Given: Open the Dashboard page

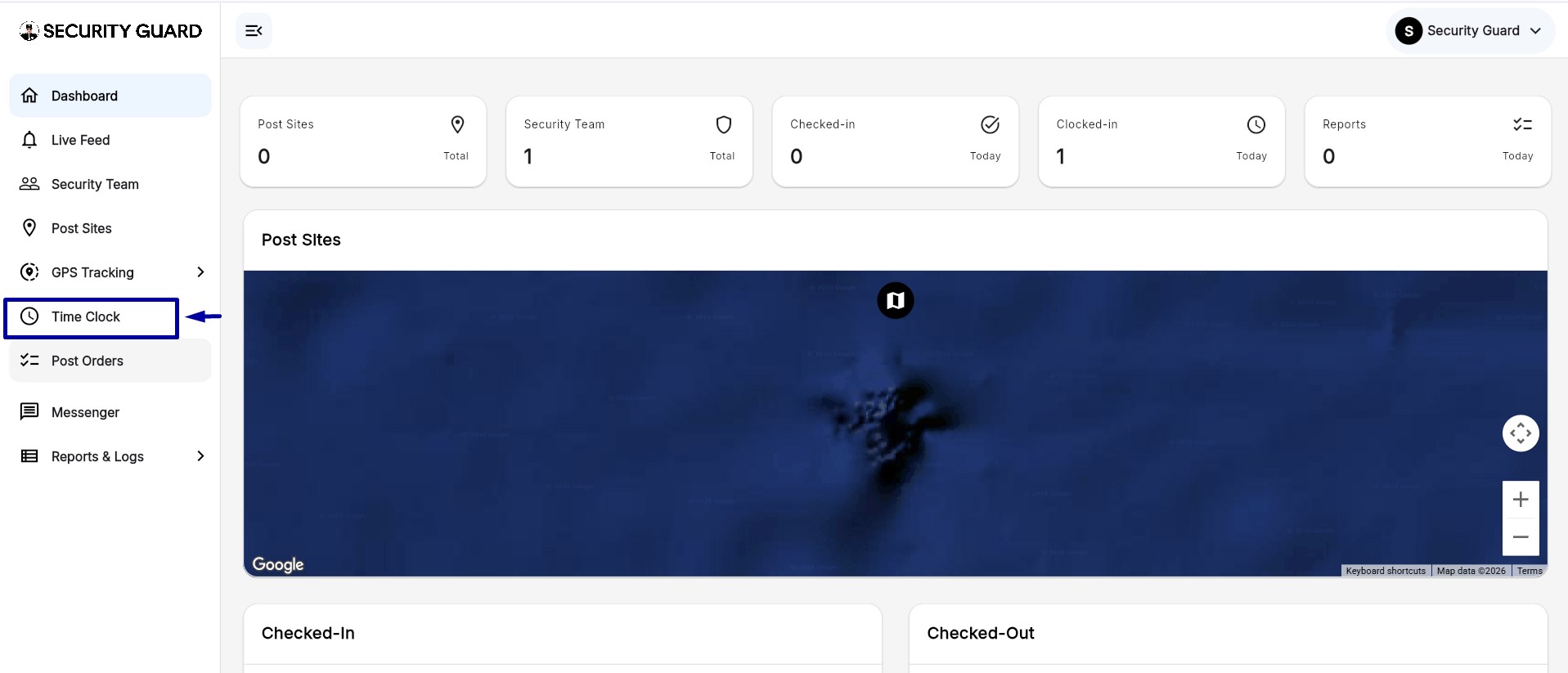Looking at the screenshot, I should 110,96.
